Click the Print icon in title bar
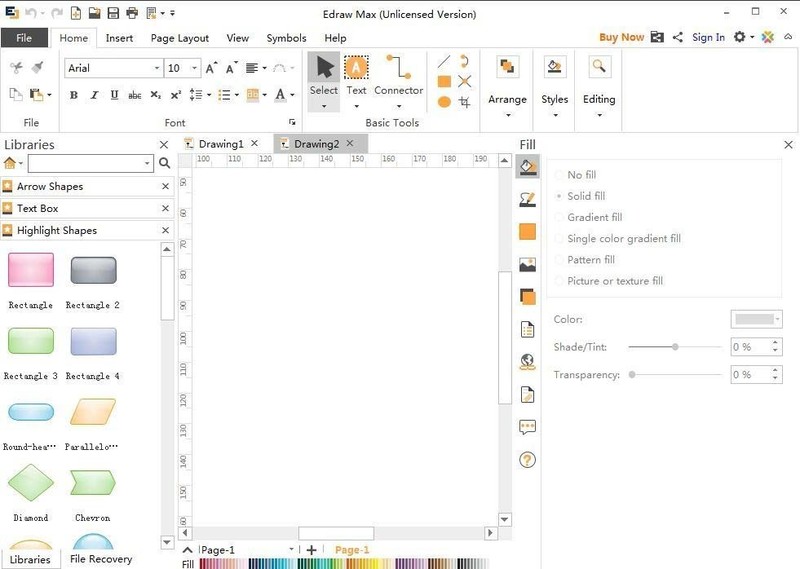800x569 pixels. click(132, 13)
